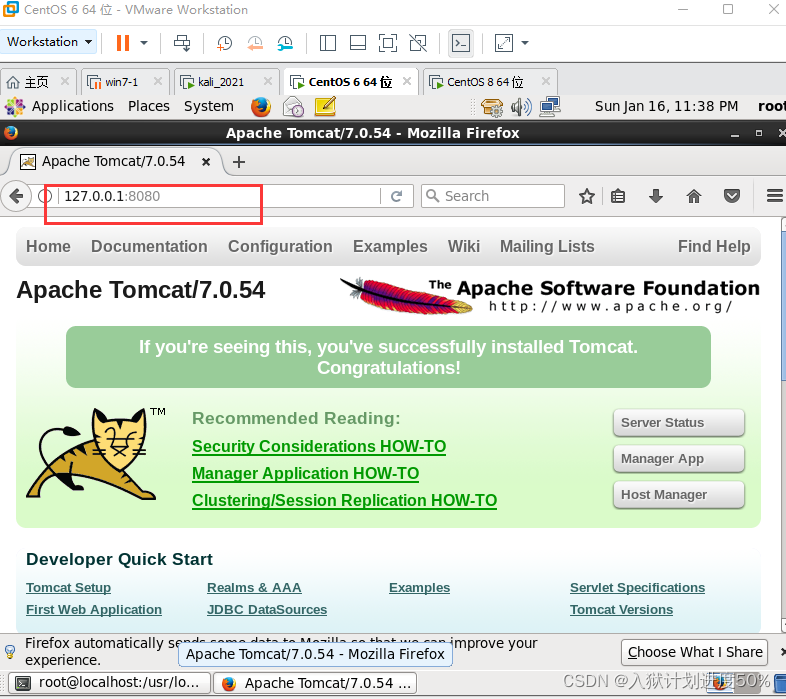Open the Wiki nav link
Image resolution: width=786 pixels, height=699 pixels.
coord(464,247)
